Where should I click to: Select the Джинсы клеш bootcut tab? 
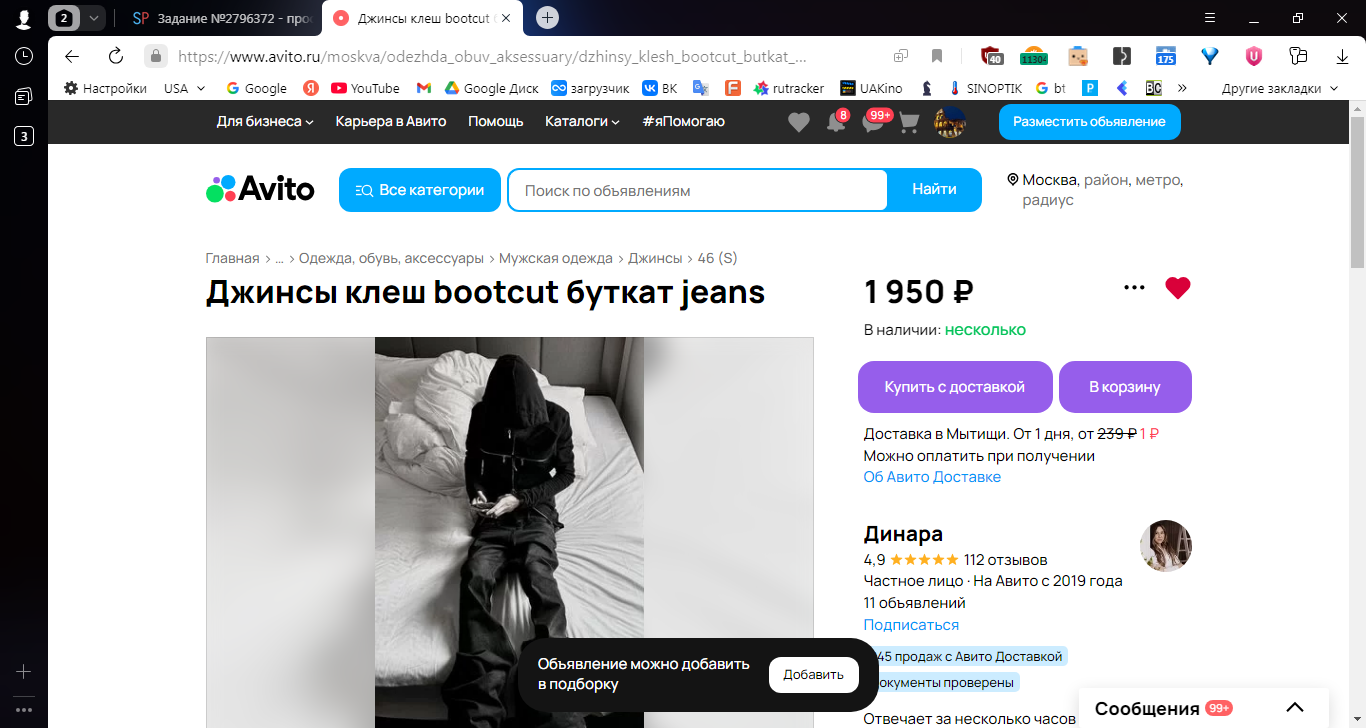point(423,18)
